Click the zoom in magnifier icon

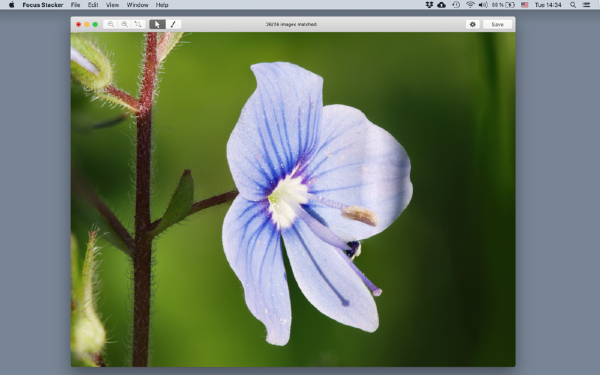coord(124,24)
